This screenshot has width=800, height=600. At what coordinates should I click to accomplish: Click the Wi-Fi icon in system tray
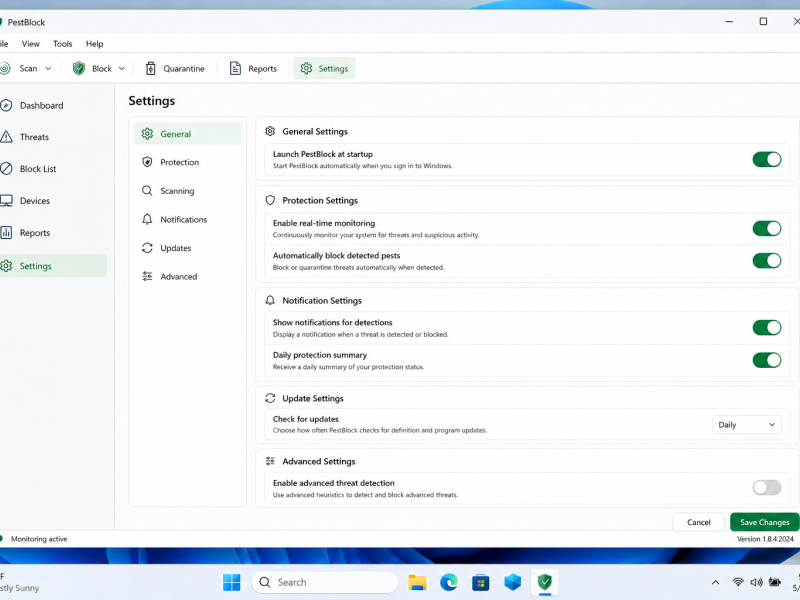click(x=738, y=582)
